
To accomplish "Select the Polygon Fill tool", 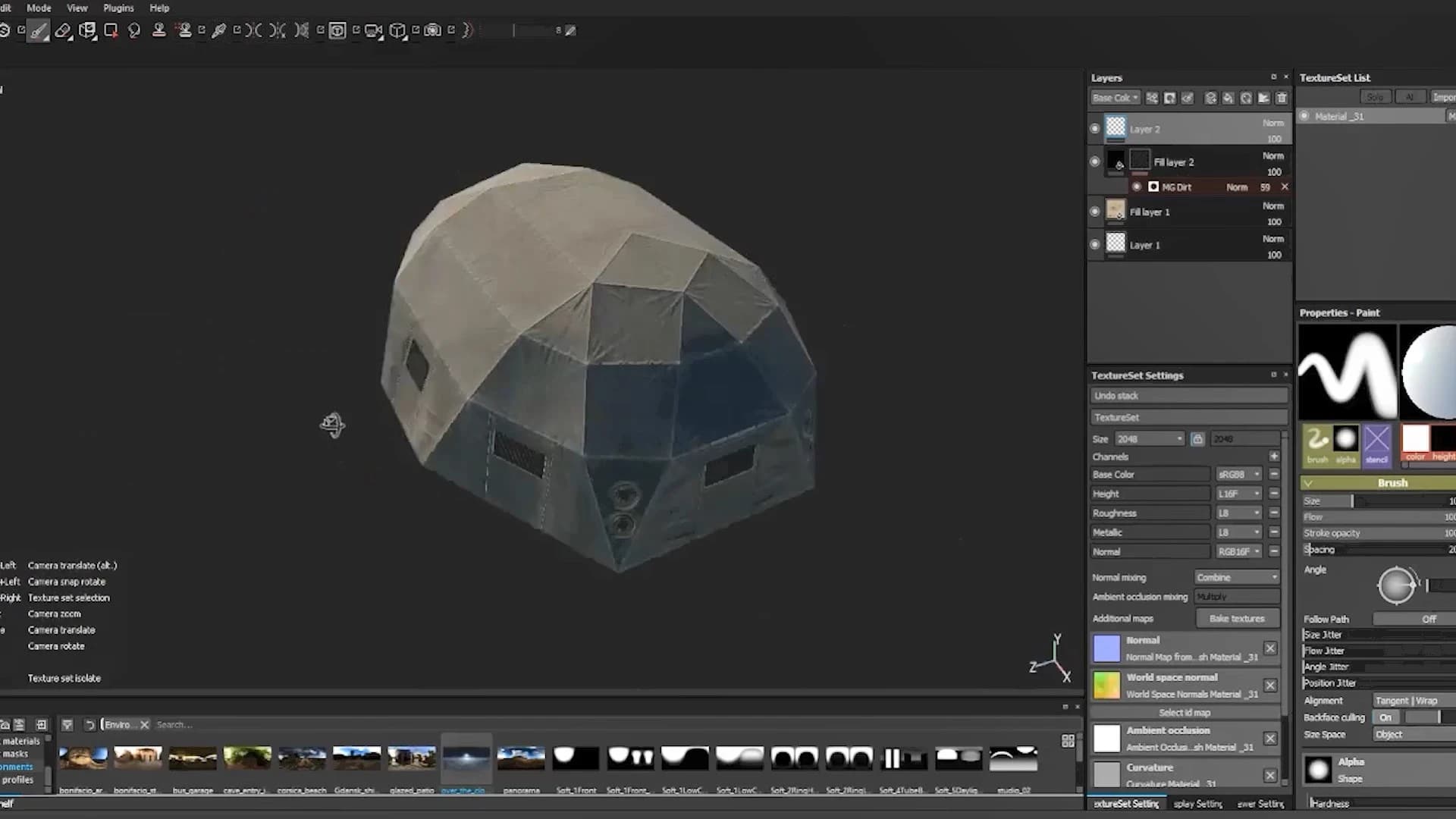I will pos(111,32).
